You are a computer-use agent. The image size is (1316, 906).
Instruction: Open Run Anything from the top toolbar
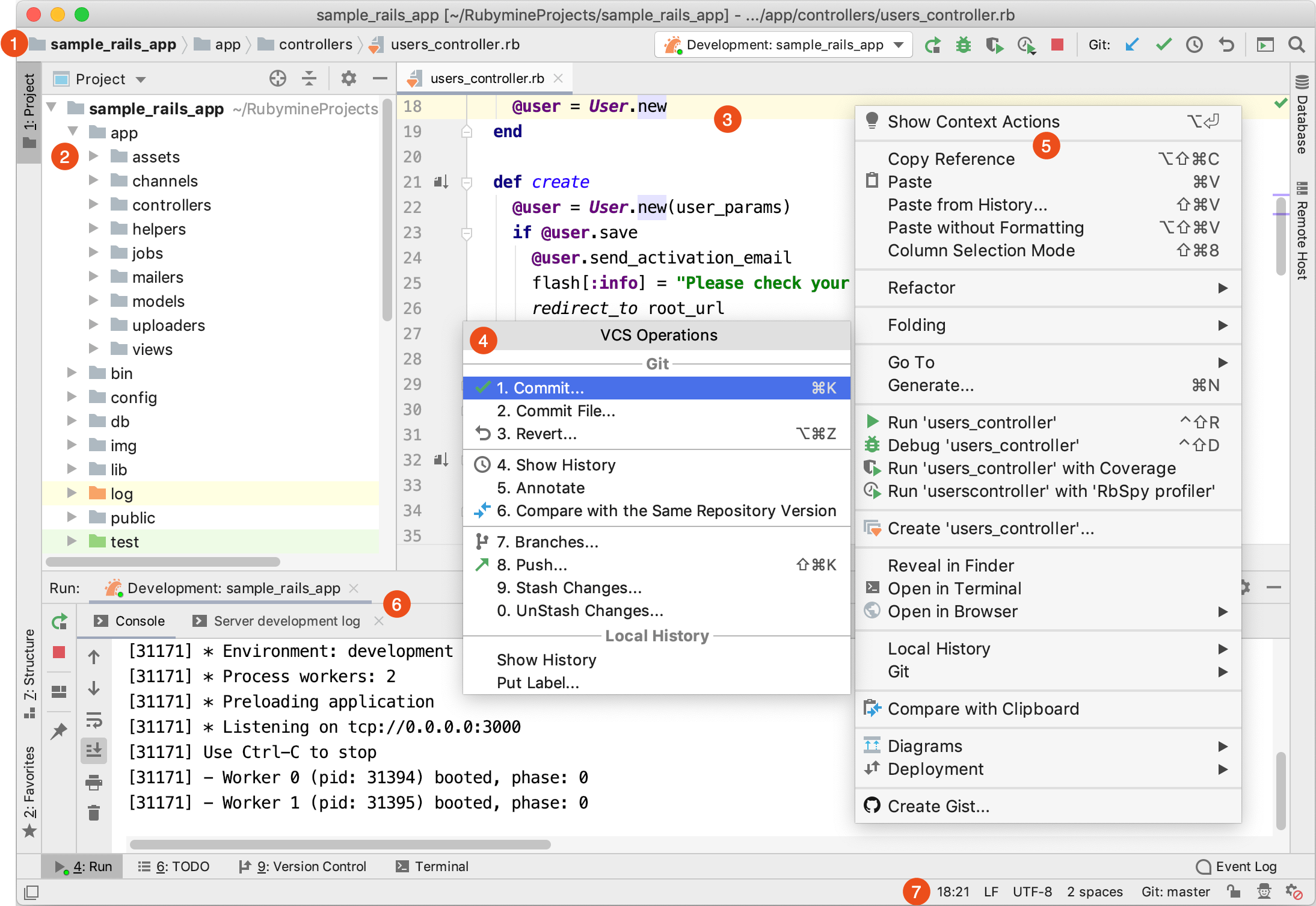(1265, 45)
